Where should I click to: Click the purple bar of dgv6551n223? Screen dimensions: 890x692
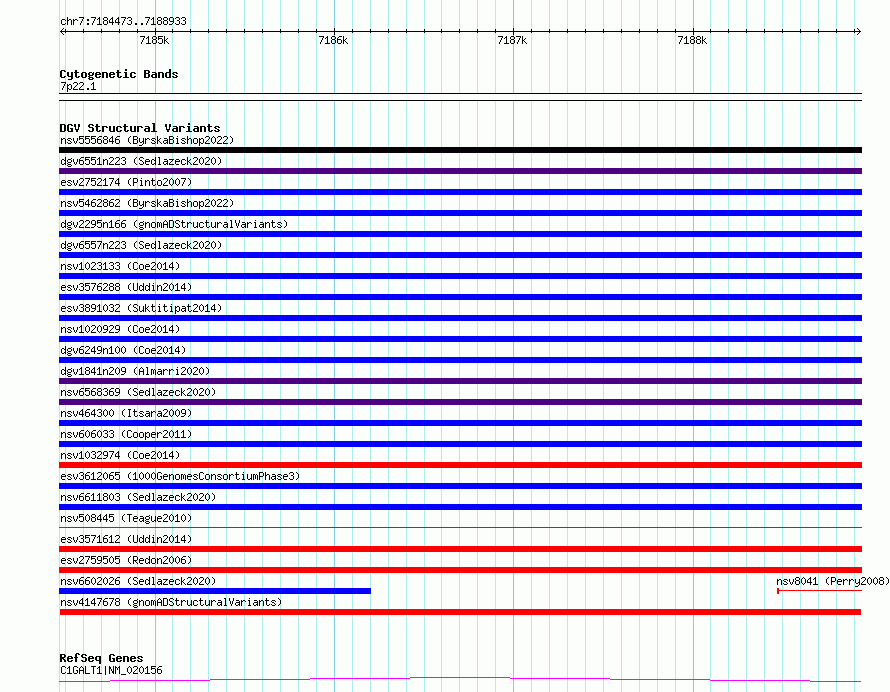tap(460, 171)
